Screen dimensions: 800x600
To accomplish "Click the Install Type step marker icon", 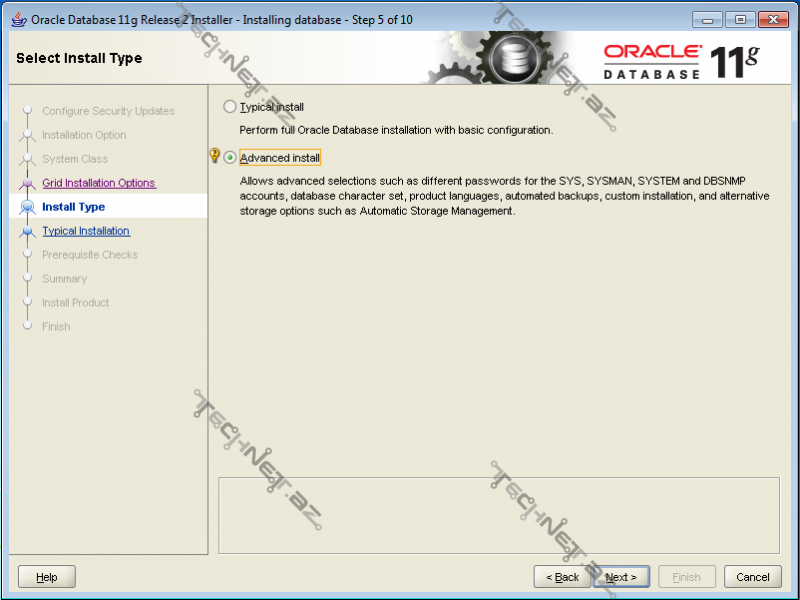I will point(27,207).
